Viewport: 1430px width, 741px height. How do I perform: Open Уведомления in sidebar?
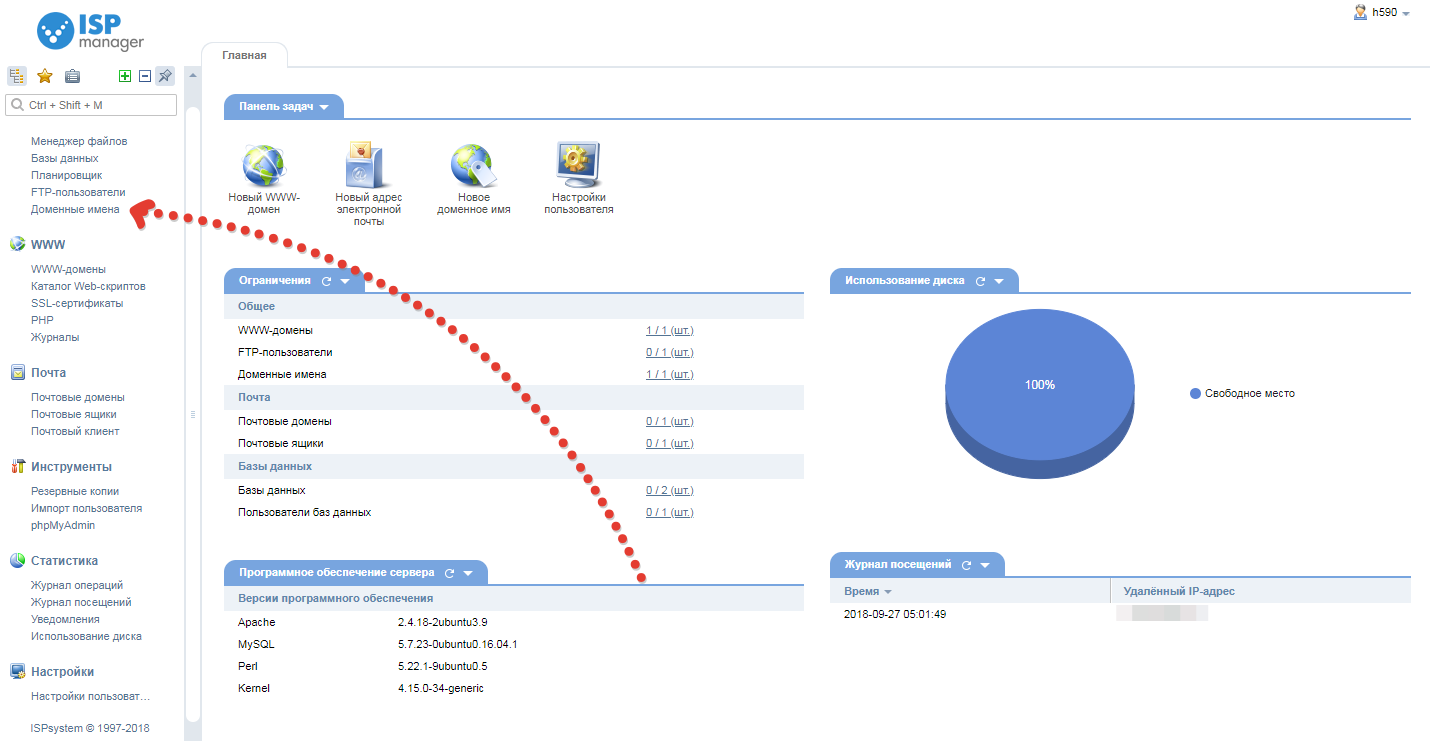coord(65,619)
